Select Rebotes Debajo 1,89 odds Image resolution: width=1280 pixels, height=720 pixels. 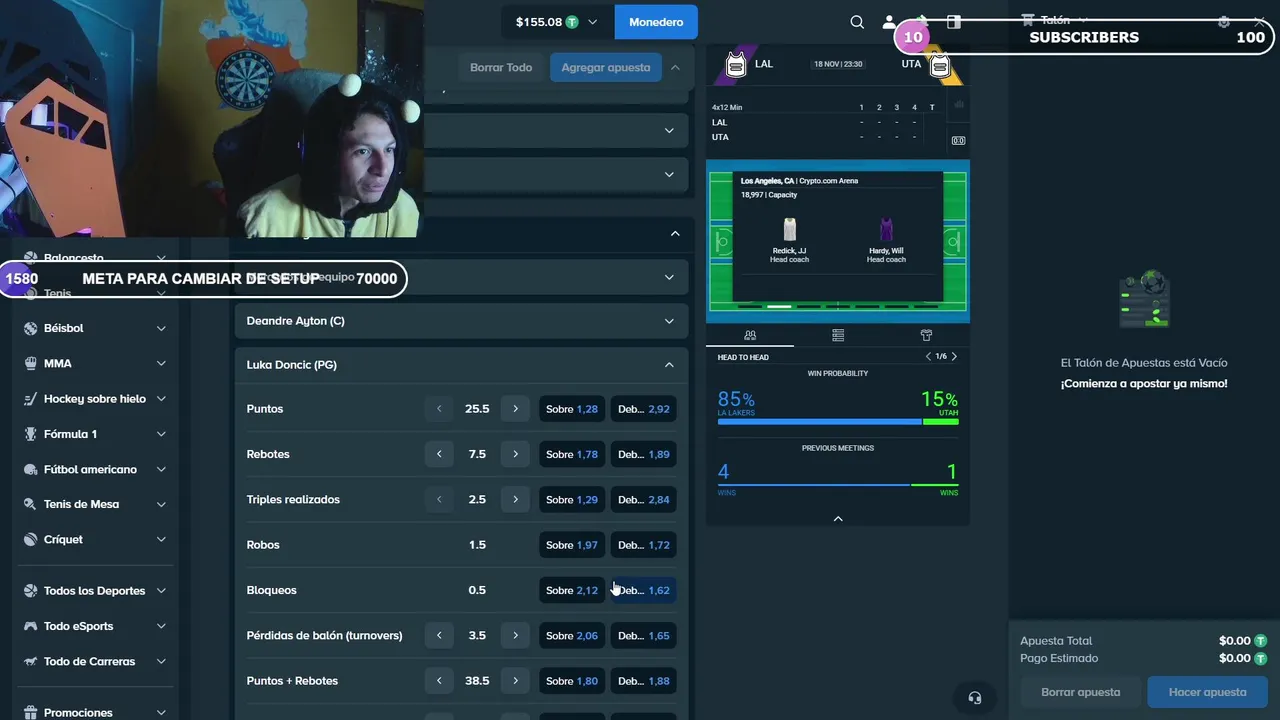tap(643, 454)
